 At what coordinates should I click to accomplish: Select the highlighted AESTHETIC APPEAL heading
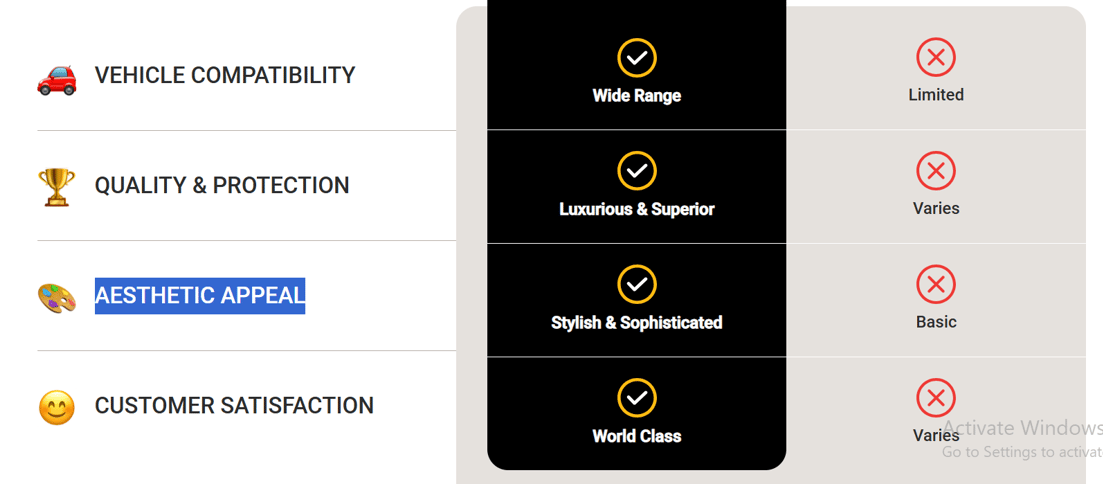coord(200,295)
